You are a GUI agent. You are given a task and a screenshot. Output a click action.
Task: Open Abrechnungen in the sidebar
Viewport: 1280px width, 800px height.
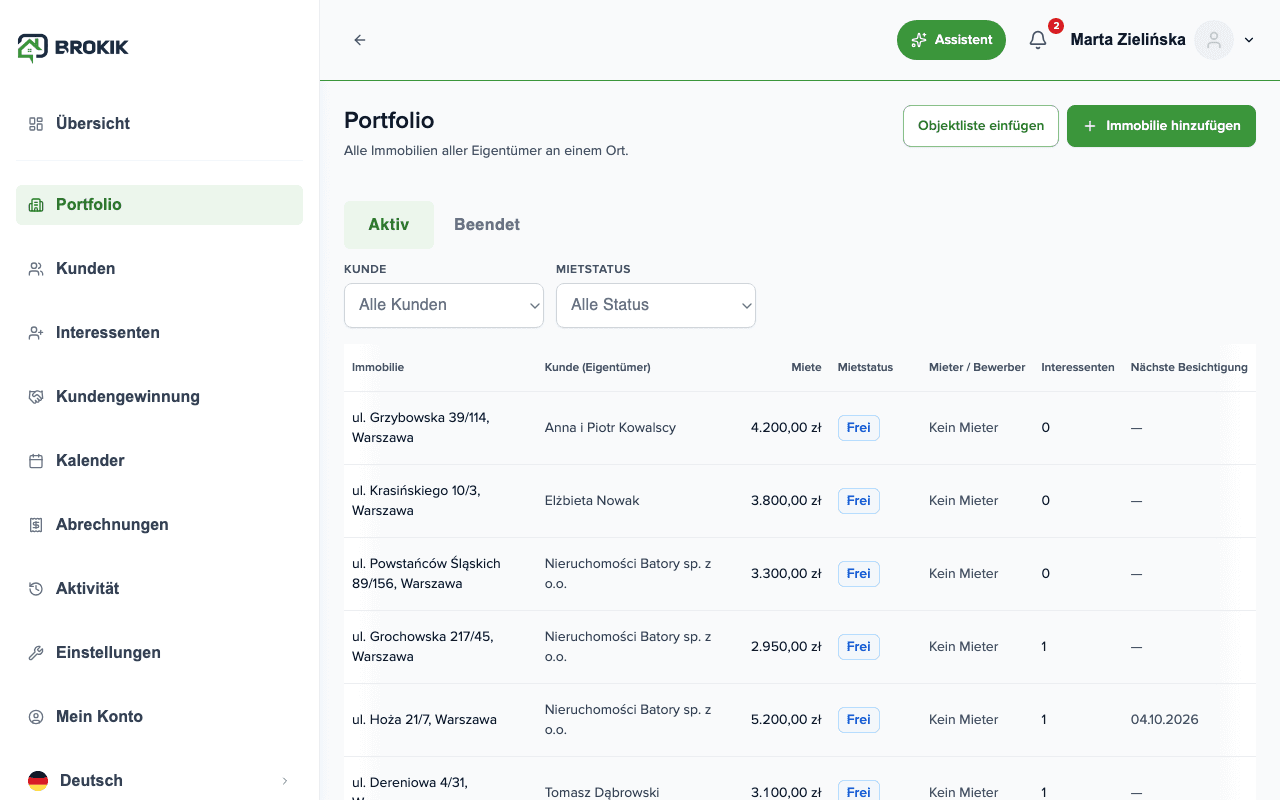click(160, 525)
